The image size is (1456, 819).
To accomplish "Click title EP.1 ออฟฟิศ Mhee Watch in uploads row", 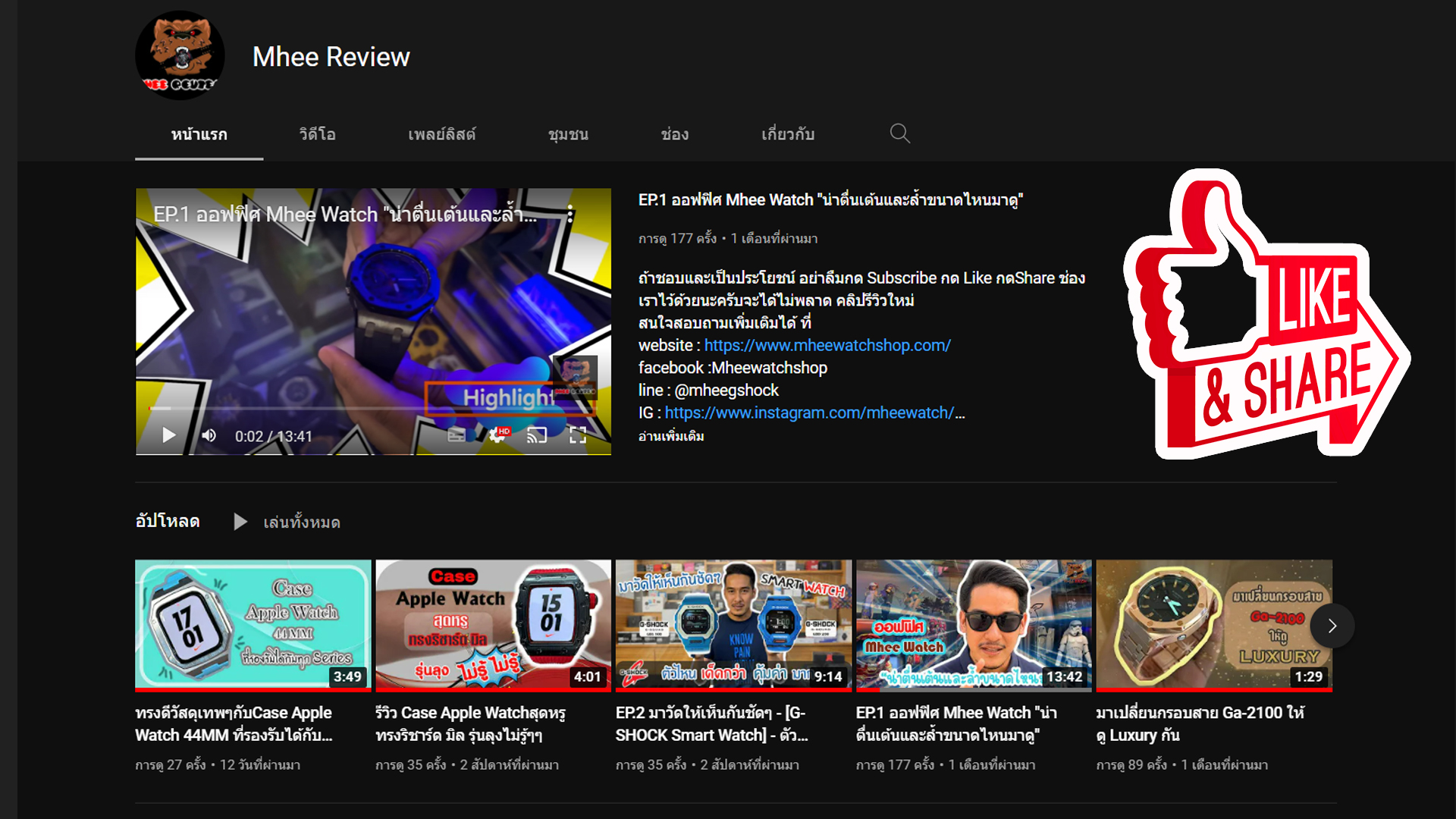I will point(956,723).
